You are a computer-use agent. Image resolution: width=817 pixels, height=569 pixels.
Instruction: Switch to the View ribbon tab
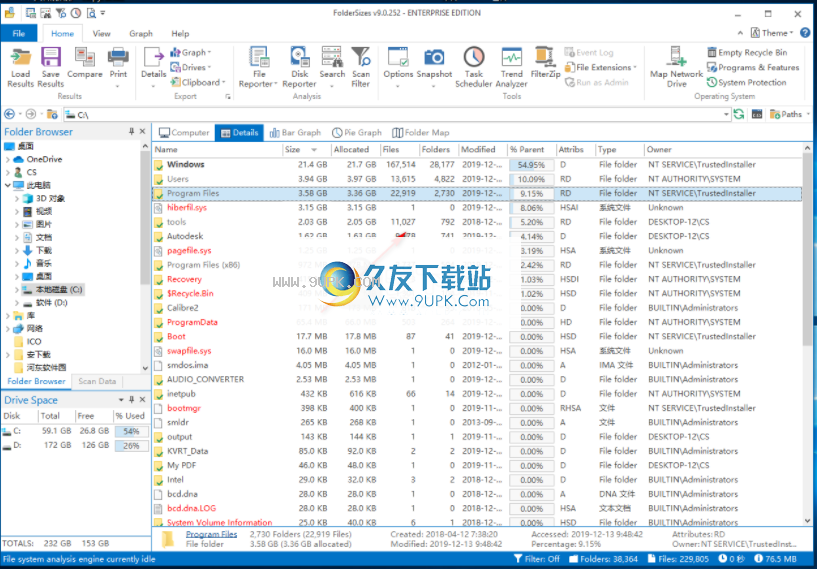click(x=101, y=33)
